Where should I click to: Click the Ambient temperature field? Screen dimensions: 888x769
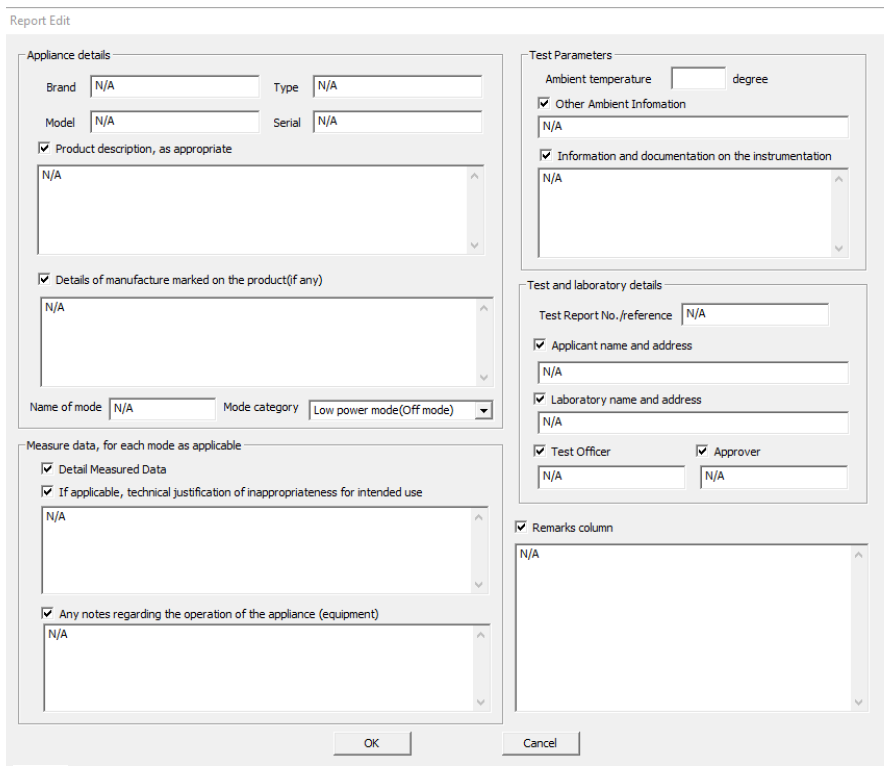(x=698, y=79)
